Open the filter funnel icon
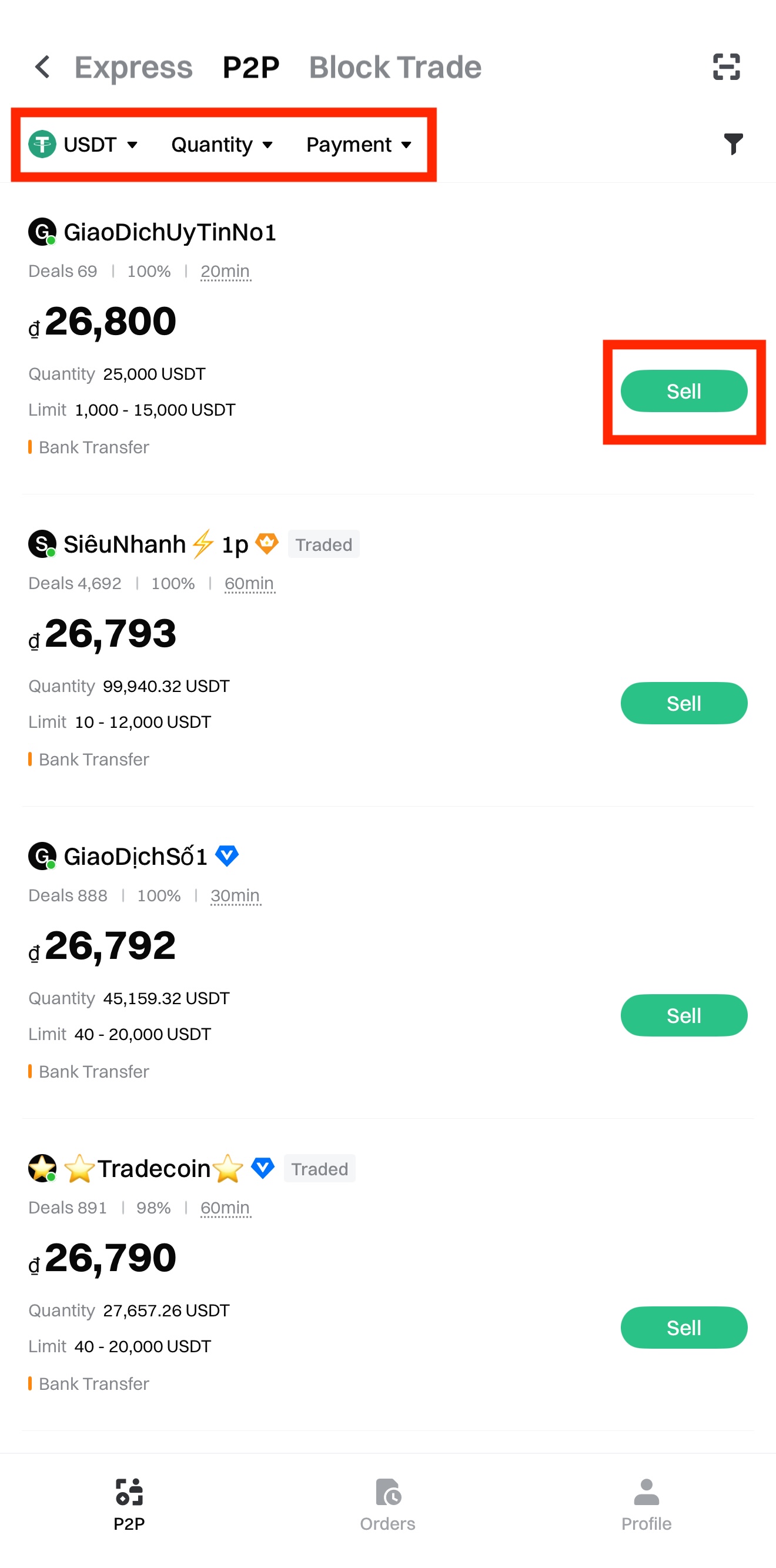 coord(732,144)
